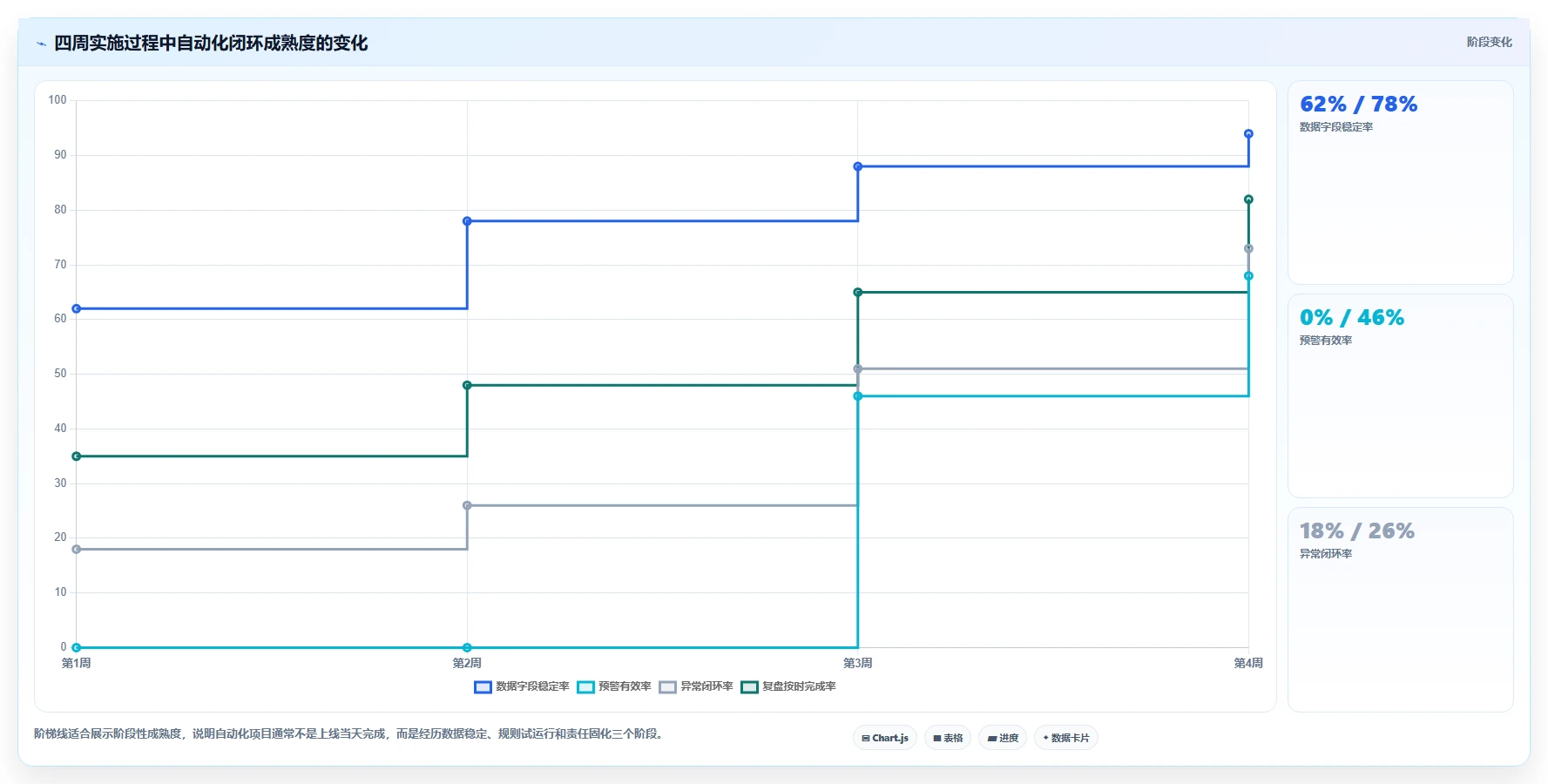The image size is (1548, 784).
Task: Open the 0% / 46% stat card
Action: click(1401, 396)
